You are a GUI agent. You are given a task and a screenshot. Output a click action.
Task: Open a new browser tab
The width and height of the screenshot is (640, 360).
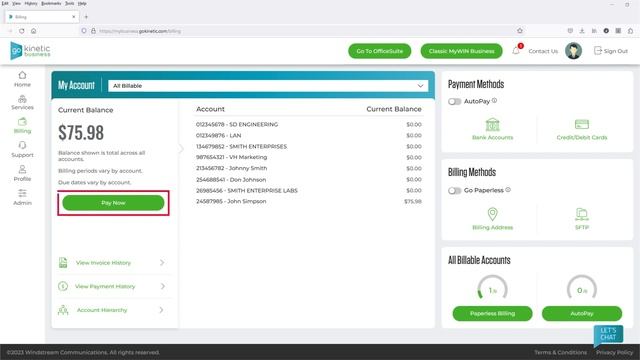86,17
